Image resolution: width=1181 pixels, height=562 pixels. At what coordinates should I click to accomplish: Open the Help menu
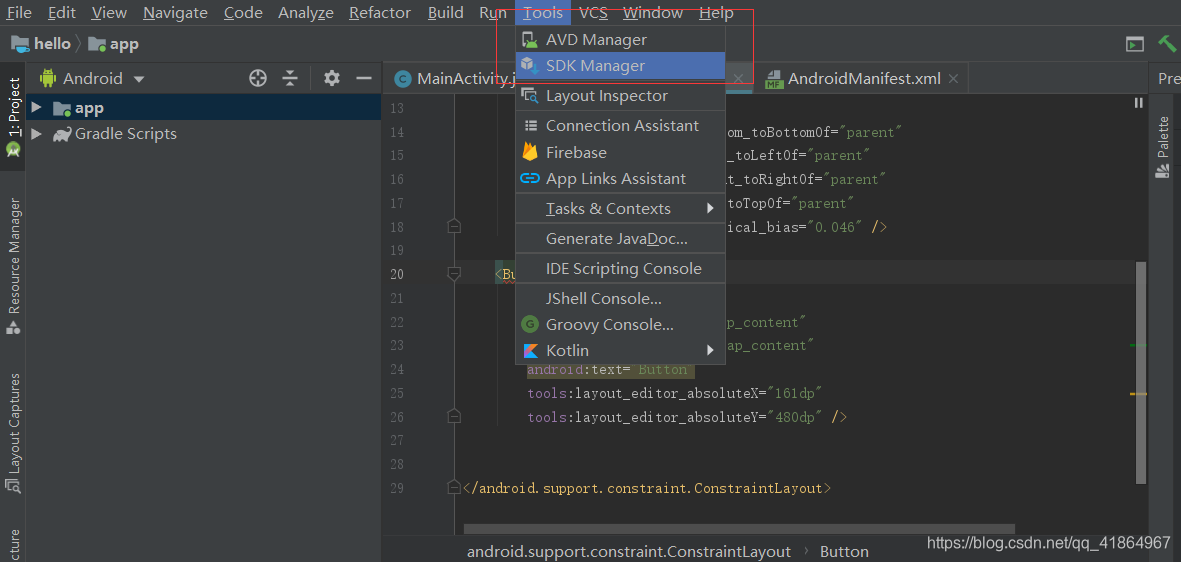[x=716, y=13]
